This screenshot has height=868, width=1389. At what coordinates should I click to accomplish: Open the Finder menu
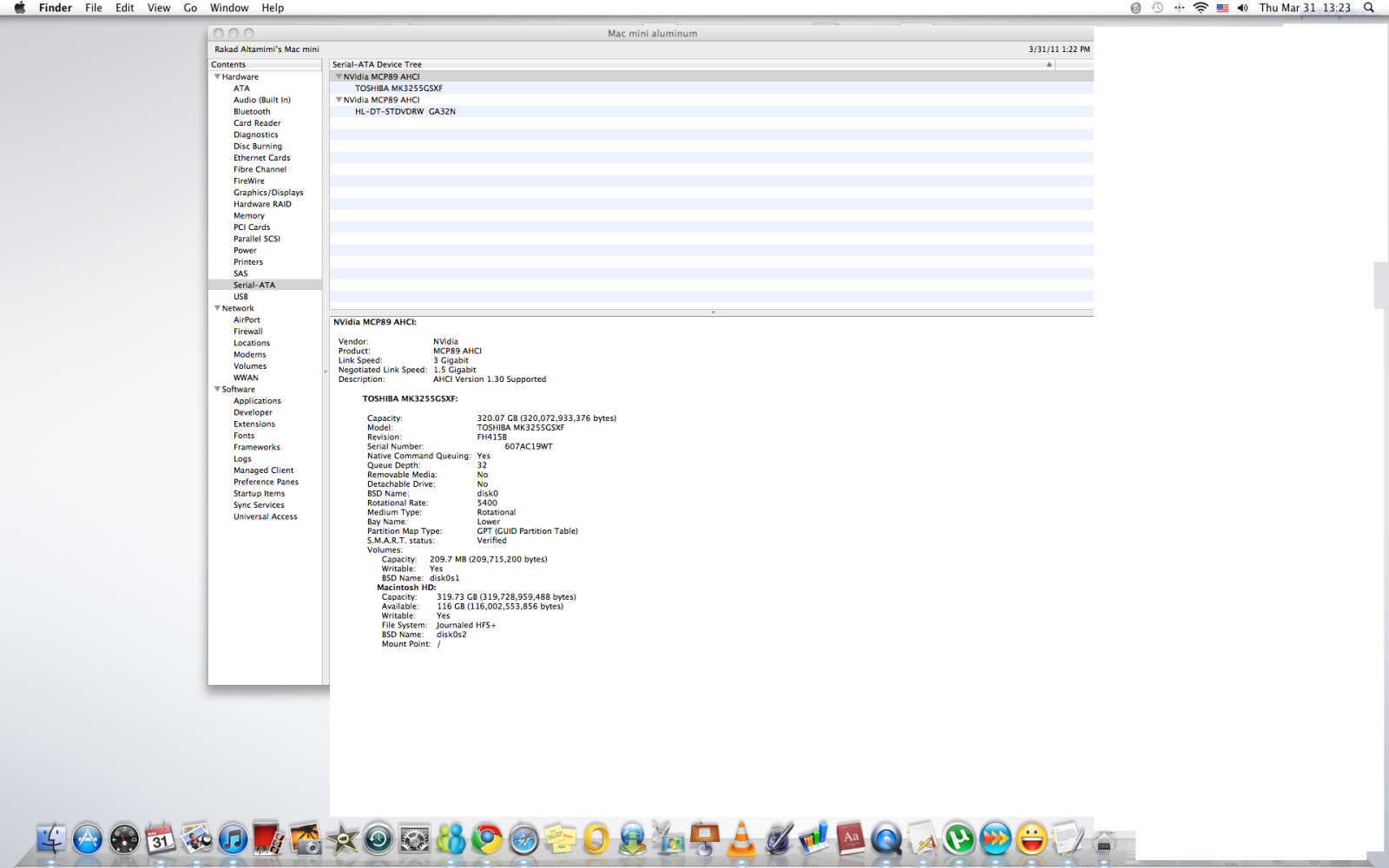56,8
